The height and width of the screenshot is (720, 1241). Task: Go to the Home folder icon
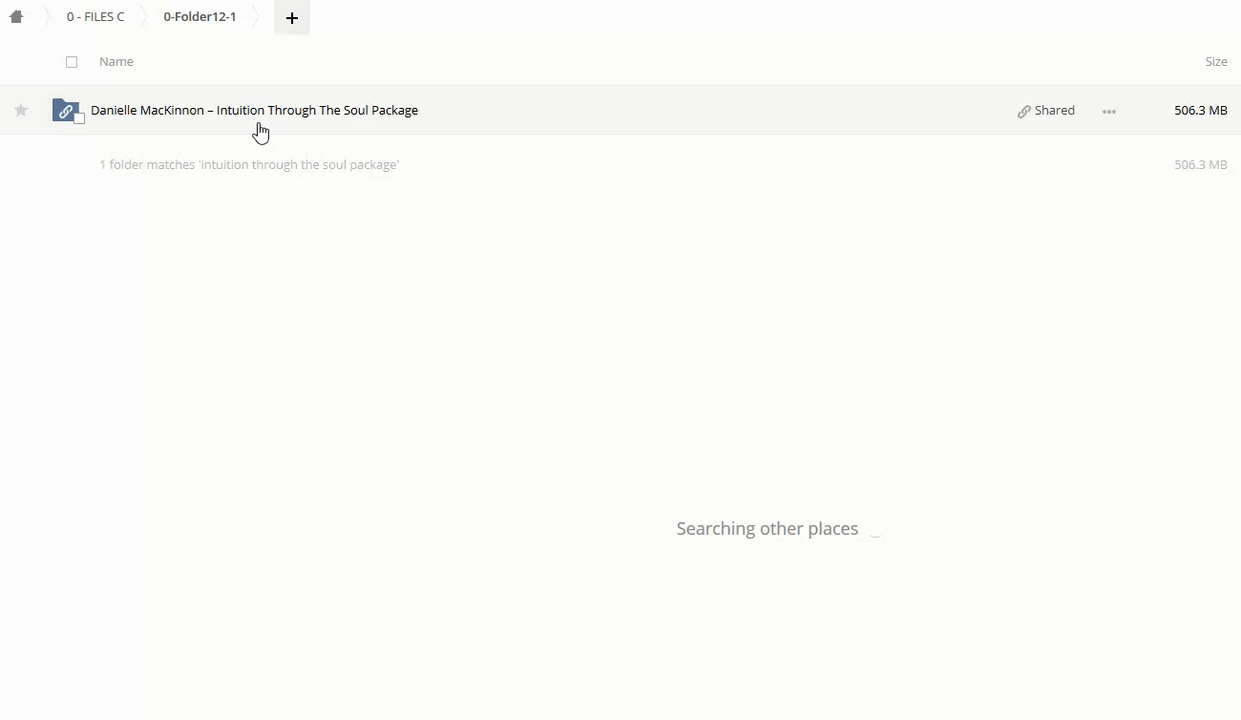(16, 17)
